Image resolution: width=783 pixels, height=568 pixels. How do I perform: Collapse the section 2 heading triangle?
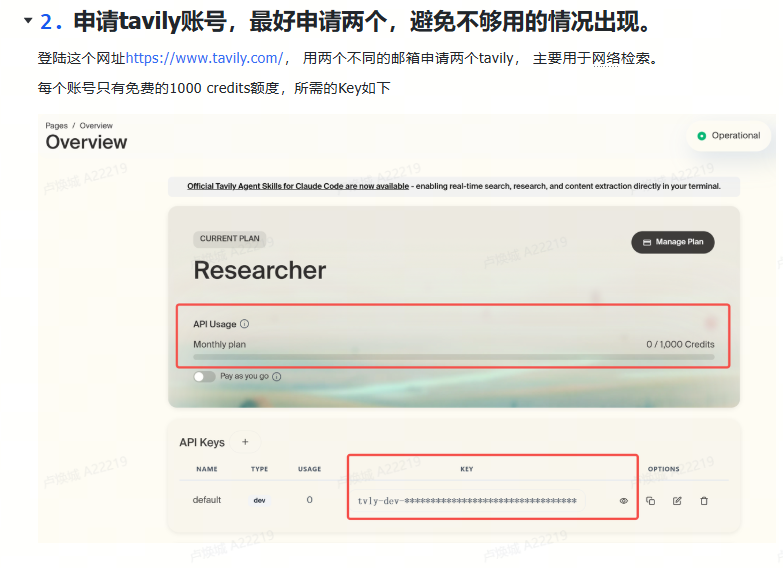[28, 21]
